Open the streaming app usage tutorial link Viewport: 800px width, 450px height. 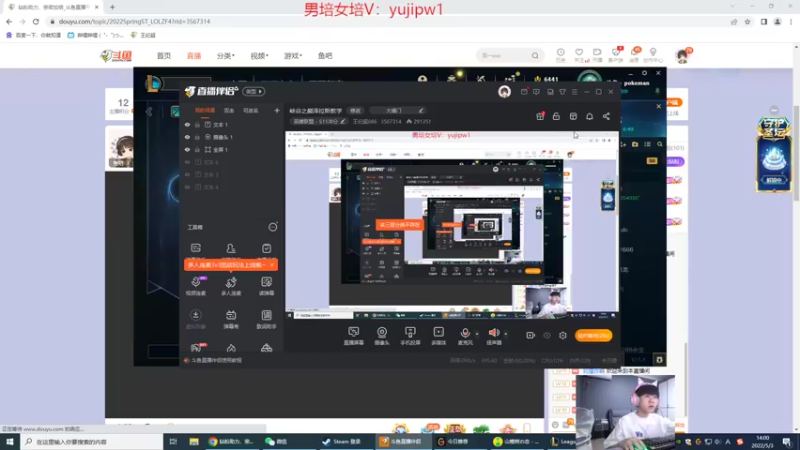tap(216, 360)
